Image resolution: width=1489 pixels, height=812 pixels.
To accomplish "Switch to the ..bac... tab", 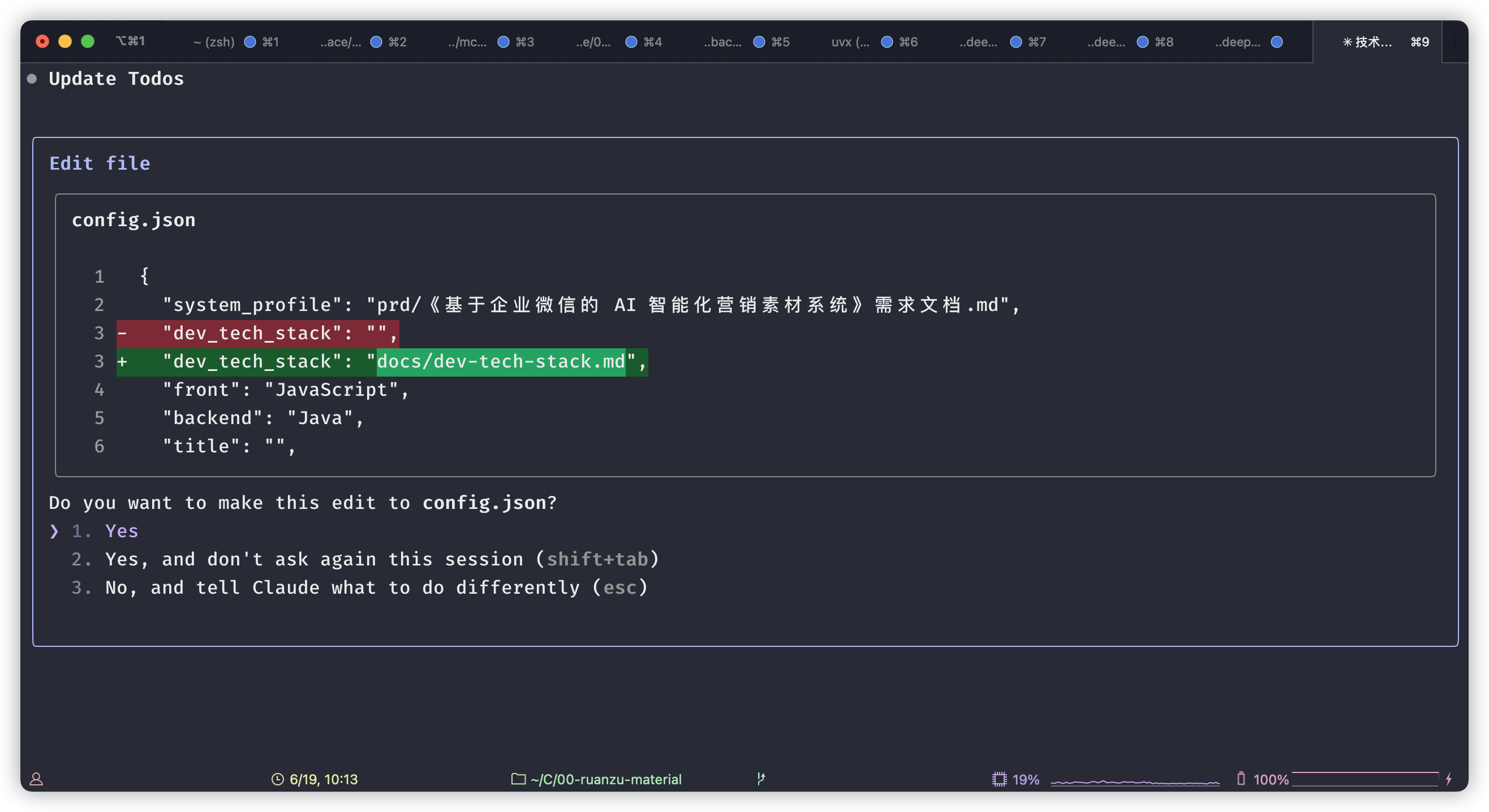I will tap(722, 42).
